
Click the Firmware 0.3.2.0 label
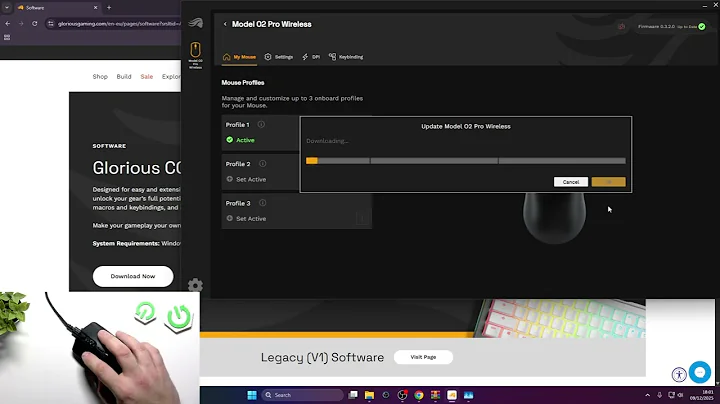coord(657,27)
